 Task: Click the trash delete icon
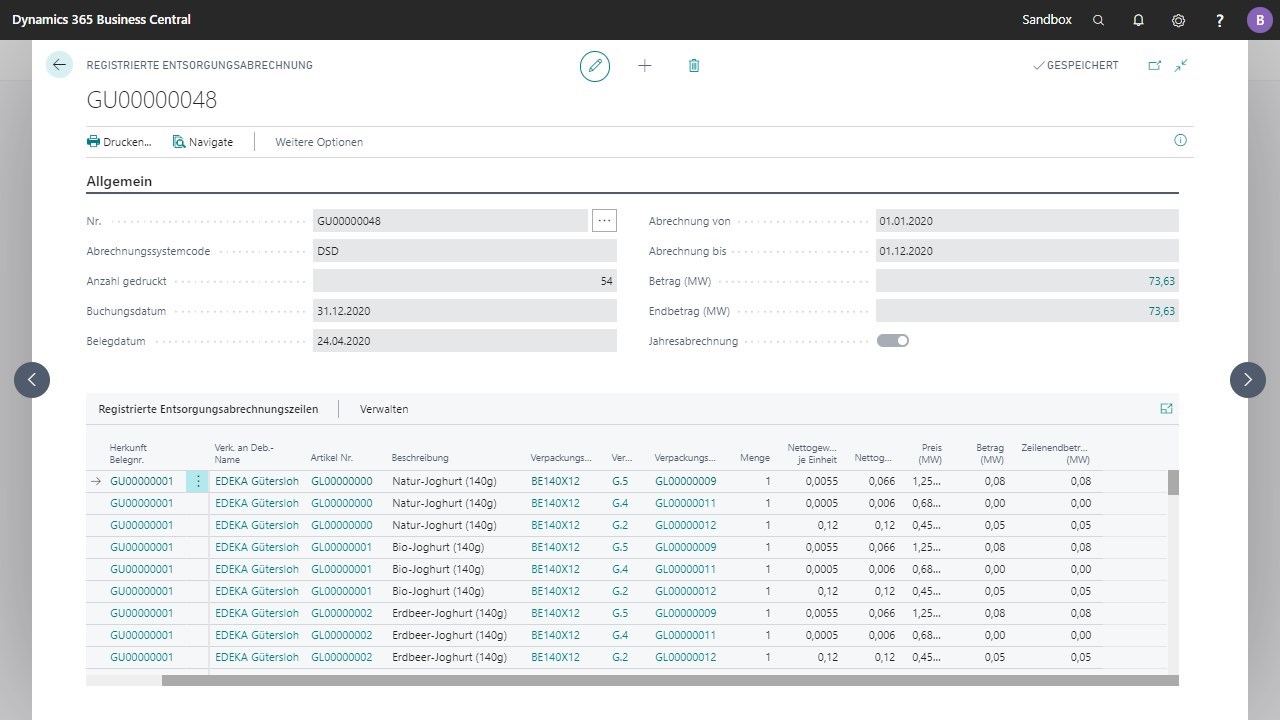(x=694, y=66)
